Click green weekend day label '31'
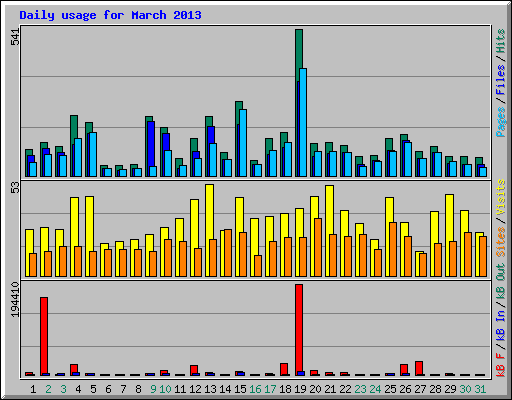The width and height of the screenshot is (512, 400). pos(480,389)
